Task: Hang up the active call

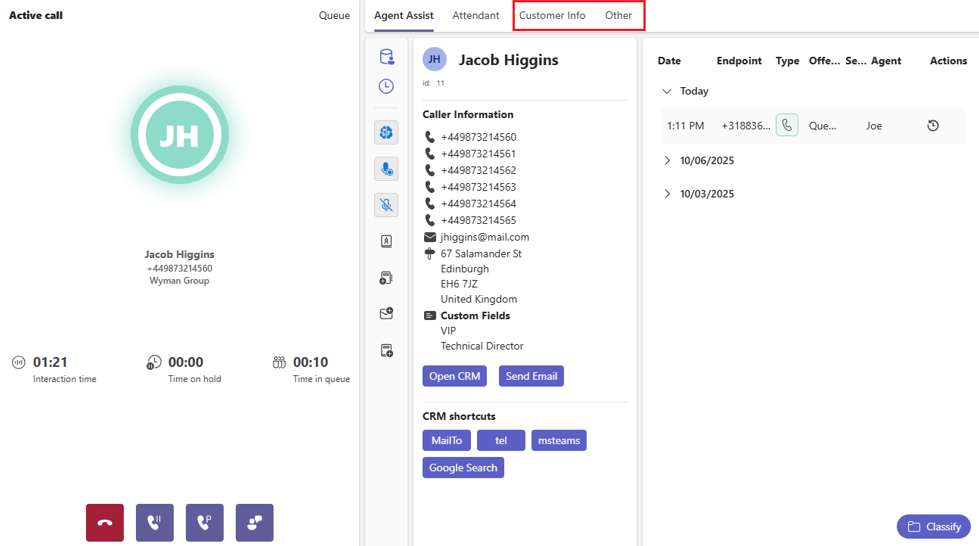Action: (x=105, y=522)
